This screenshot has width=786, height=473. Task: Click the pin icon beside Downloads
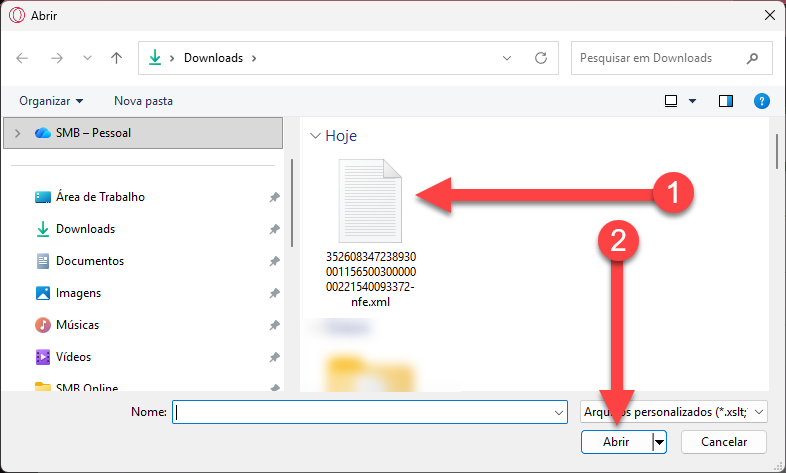tap(274, 229)
